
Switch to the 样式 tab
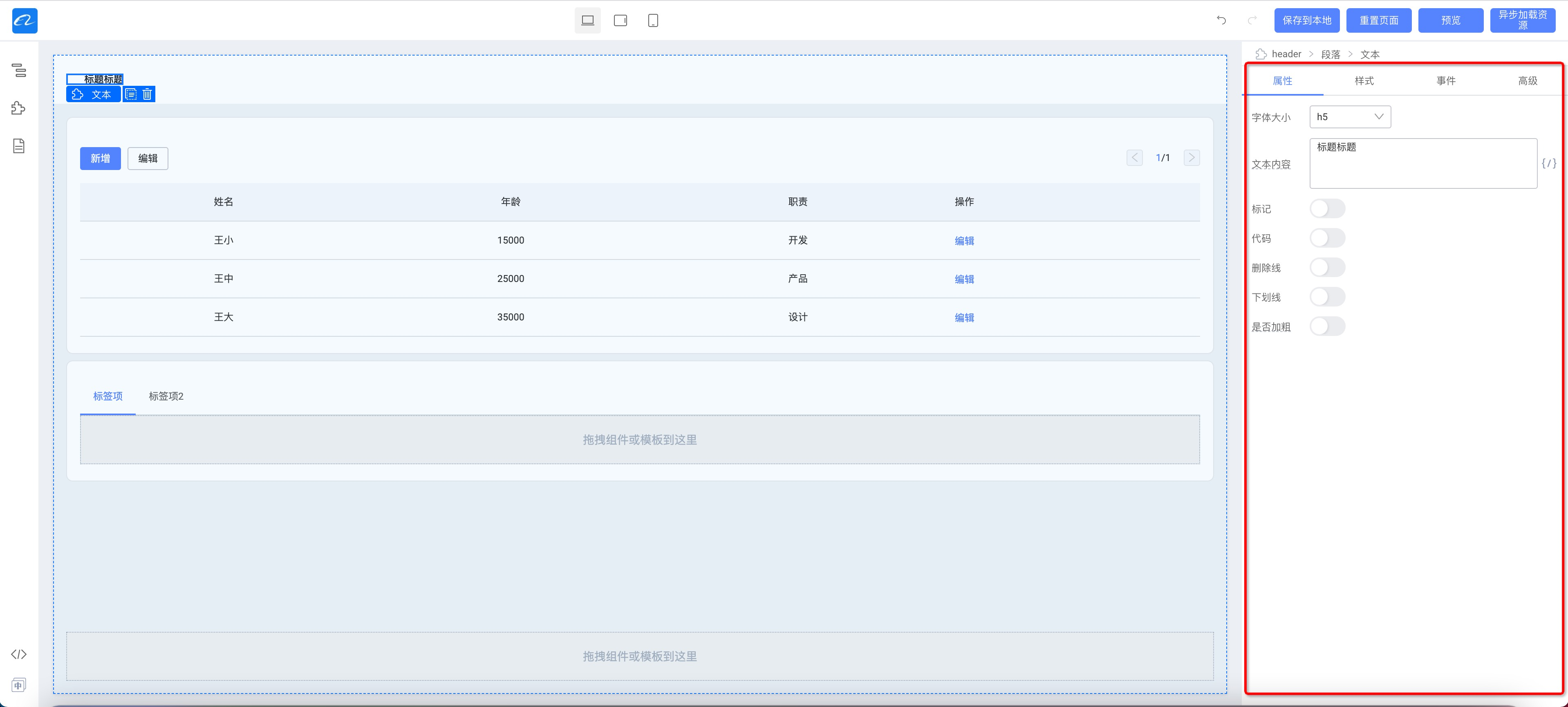coord(1364,81)
